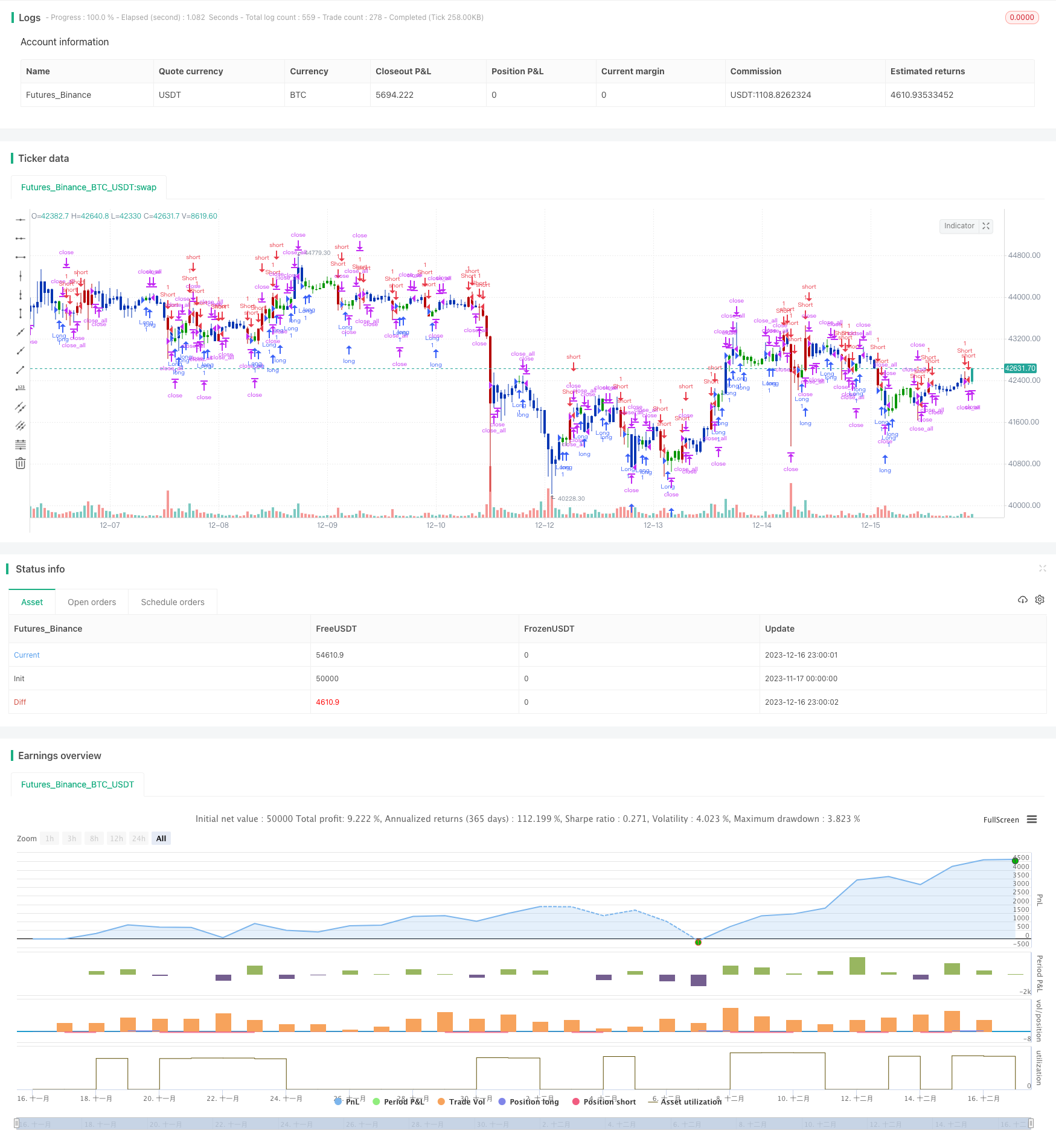
Task: Click the trash icon to delete drawings
Action: [x=21, y=463]
